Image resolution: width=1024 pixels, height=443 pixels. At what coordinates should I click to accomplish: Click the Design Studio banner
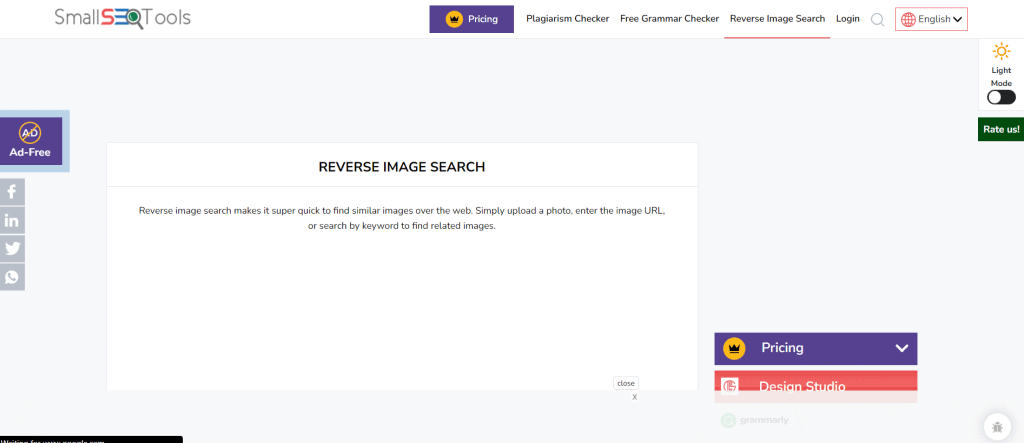(x=816, y=386)
